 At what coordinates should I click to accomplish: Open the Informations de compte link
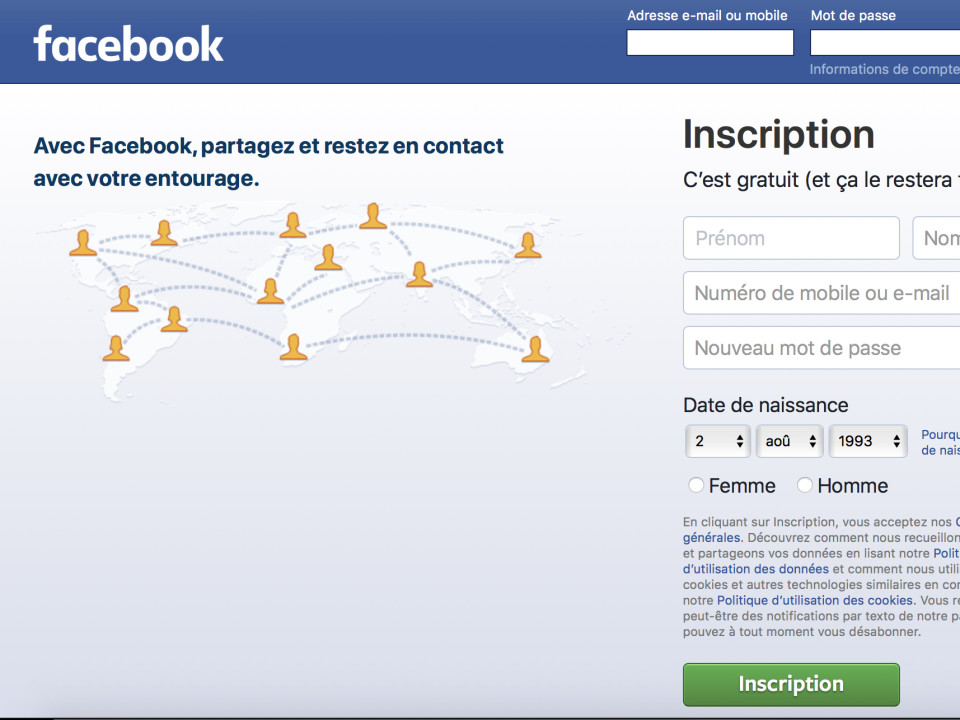(884, 69)
